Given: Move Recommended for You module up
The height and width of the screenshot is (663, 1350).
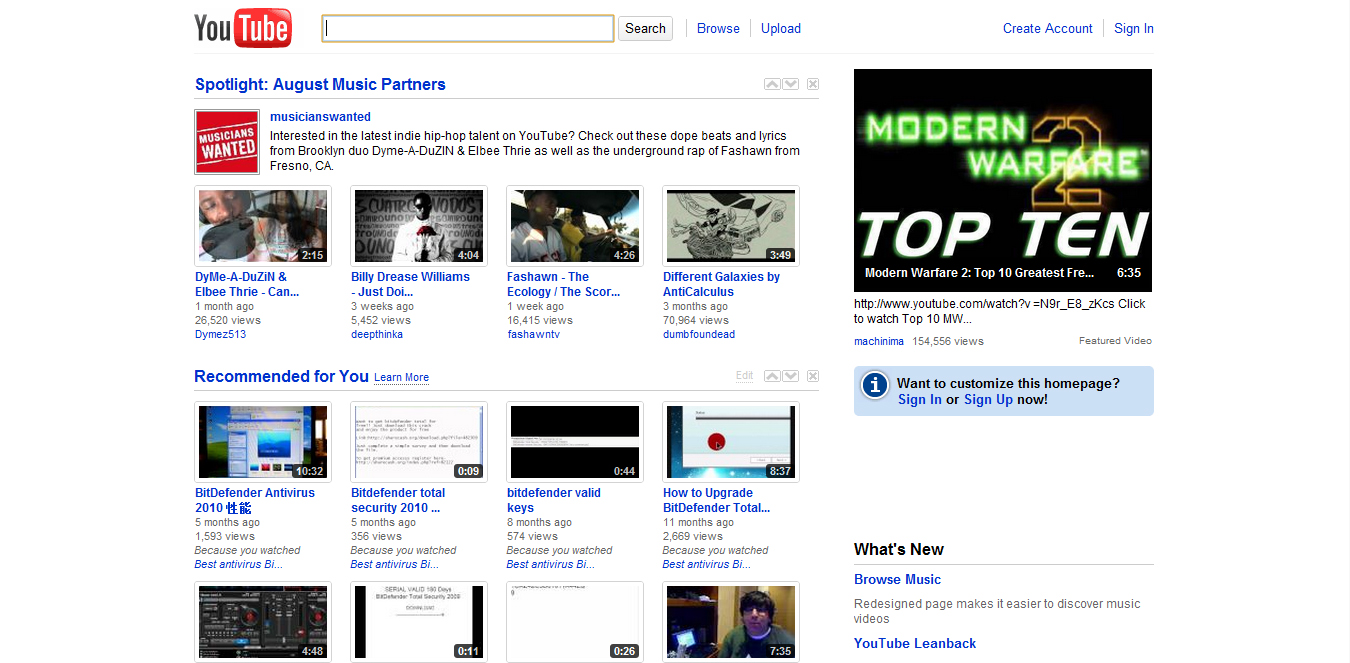Looking at the screenshot, I should [x=772, y=376].
